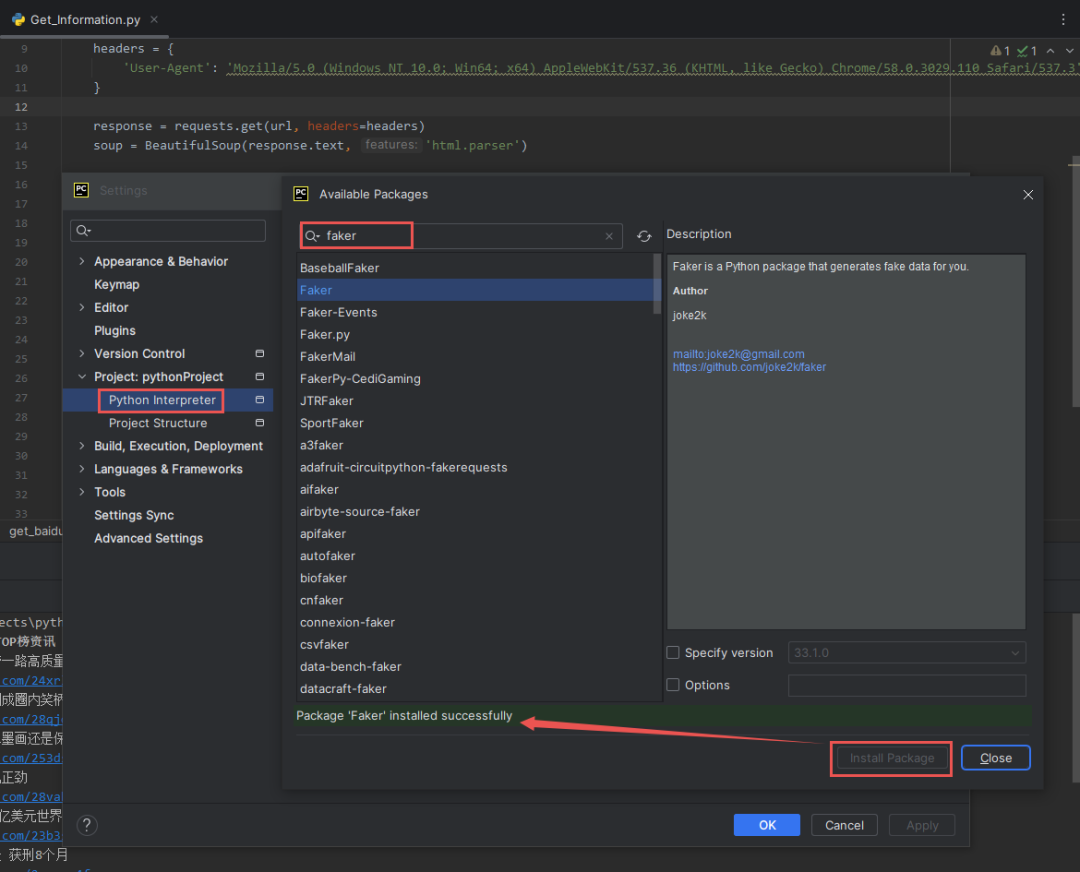This screenshot has width=1080, height=872.
Task: Go to previous highlighted error arrow
Action: pos(1050,51)
